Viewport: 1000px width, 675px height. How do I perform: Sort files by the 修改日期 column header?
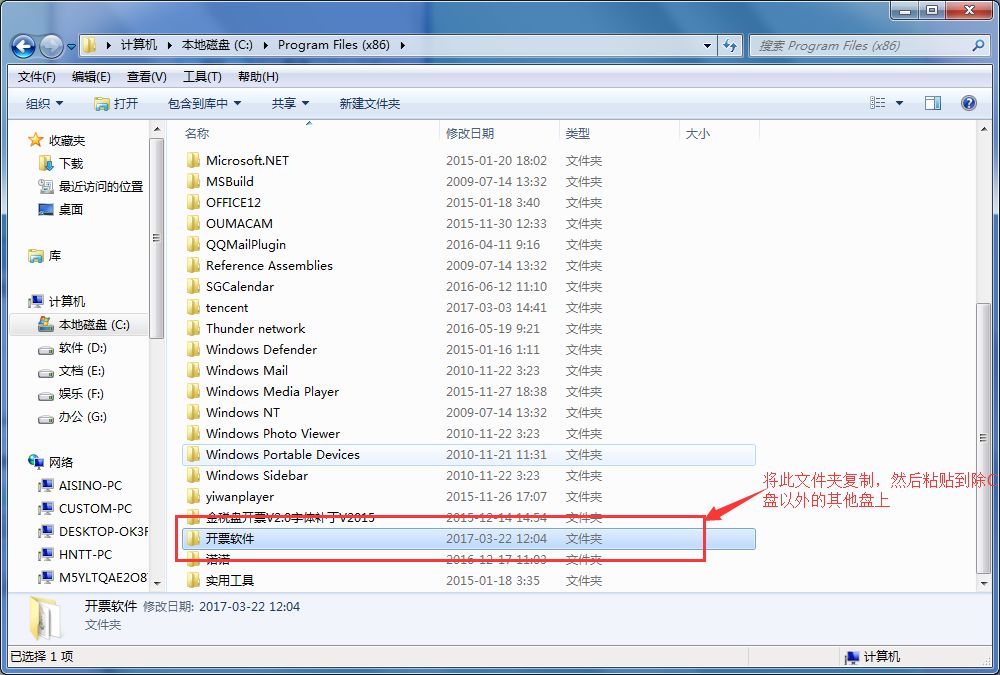[470, 133]
